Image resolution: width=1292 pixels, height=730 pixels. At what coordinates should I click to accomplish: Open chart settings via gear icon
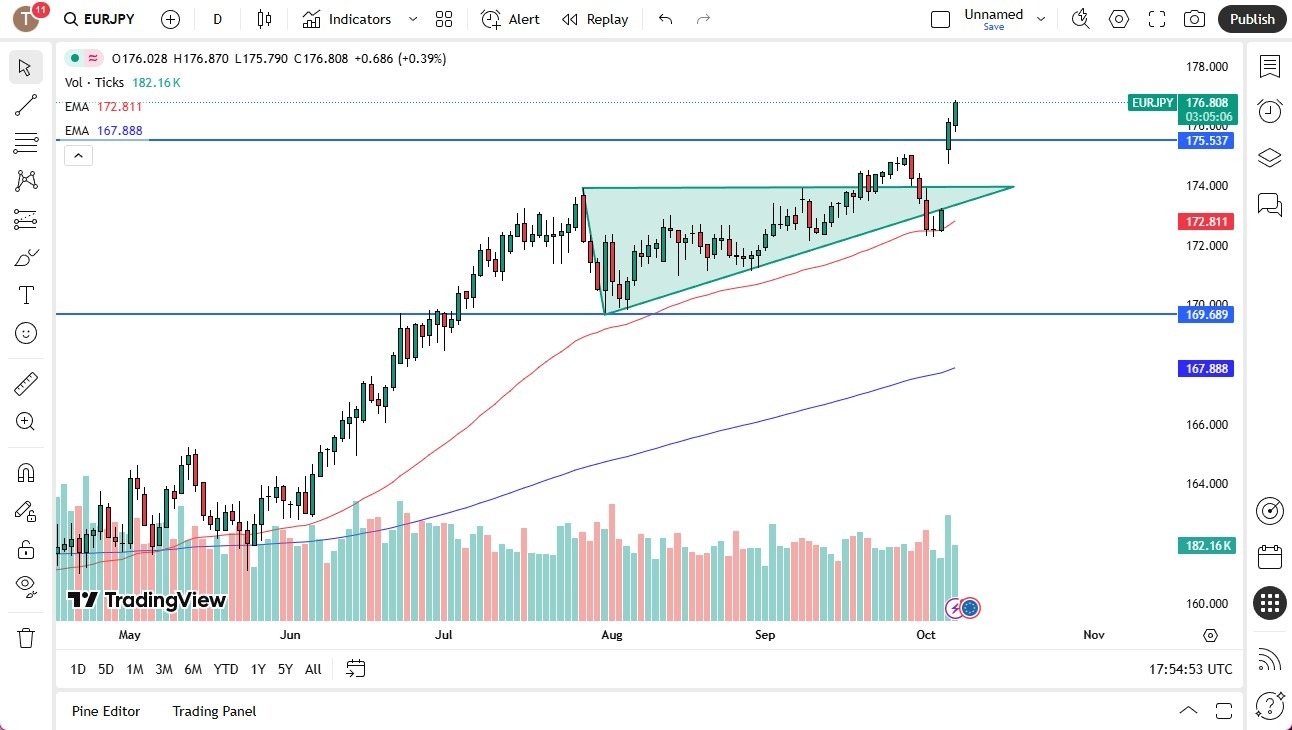tap(1118, 19)
